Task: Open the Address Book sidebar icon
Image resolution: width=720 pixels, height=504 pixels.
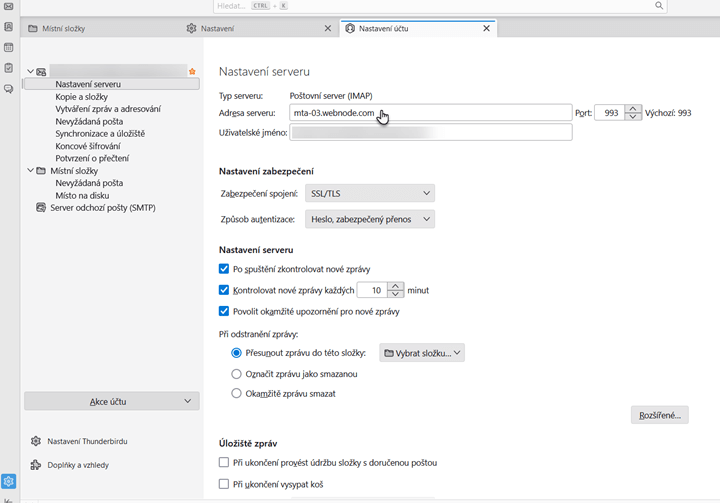Action: (9, 27)
